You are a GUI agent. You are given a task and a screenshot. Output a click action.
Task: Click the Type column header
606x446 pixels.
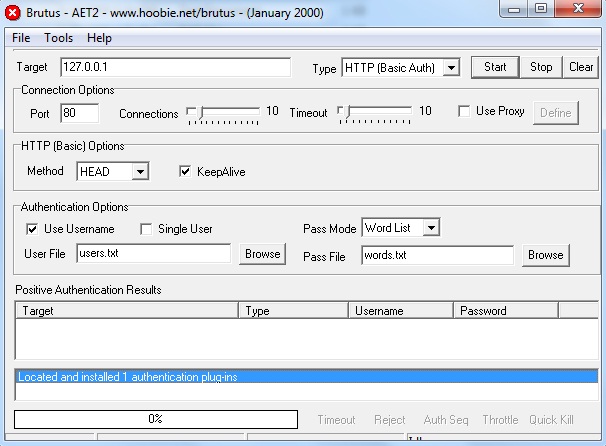(x=293, y=311)
